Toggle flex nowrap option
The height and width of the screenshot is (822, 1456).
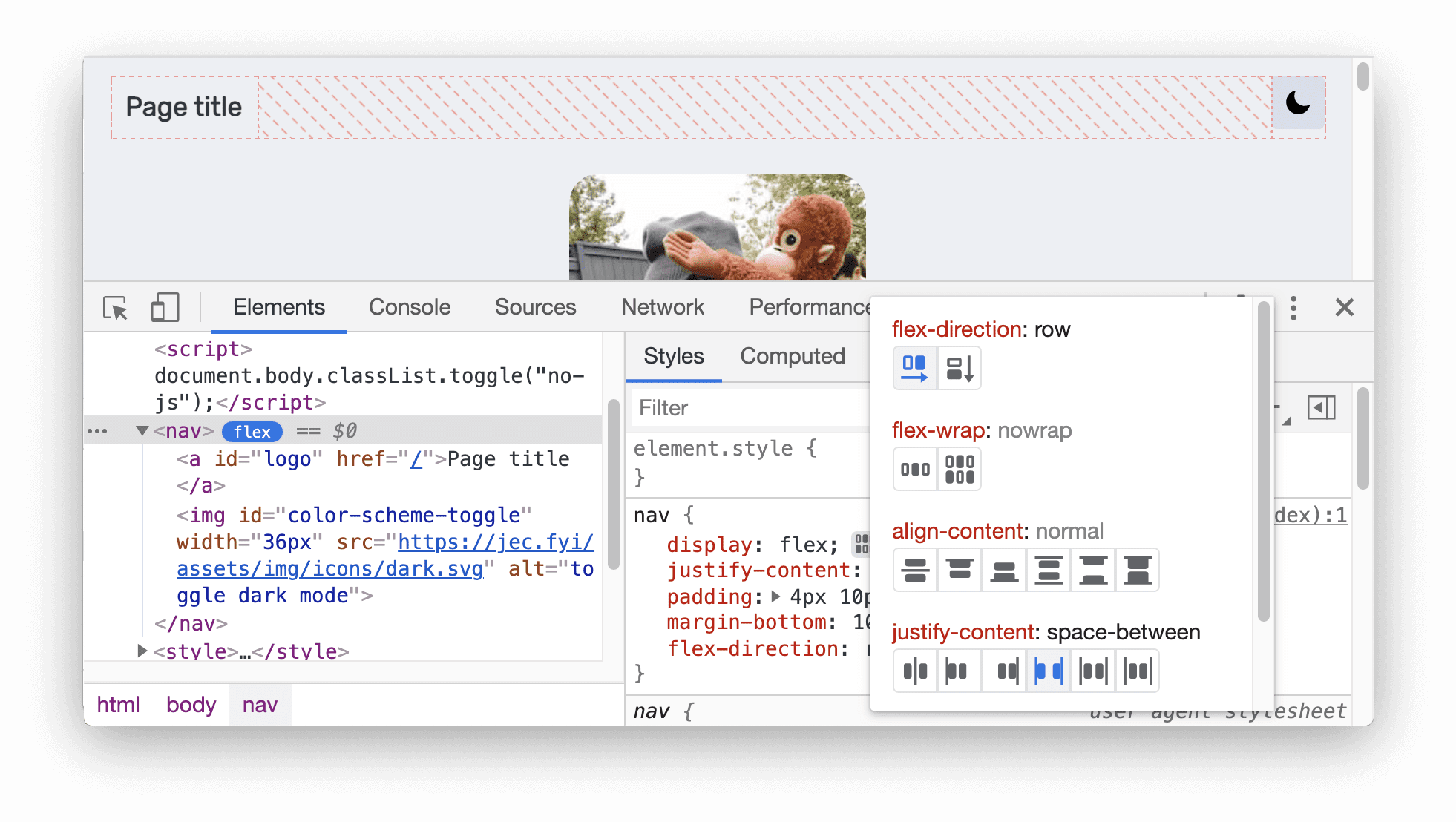pyautogui.click(x=913, y=467)
